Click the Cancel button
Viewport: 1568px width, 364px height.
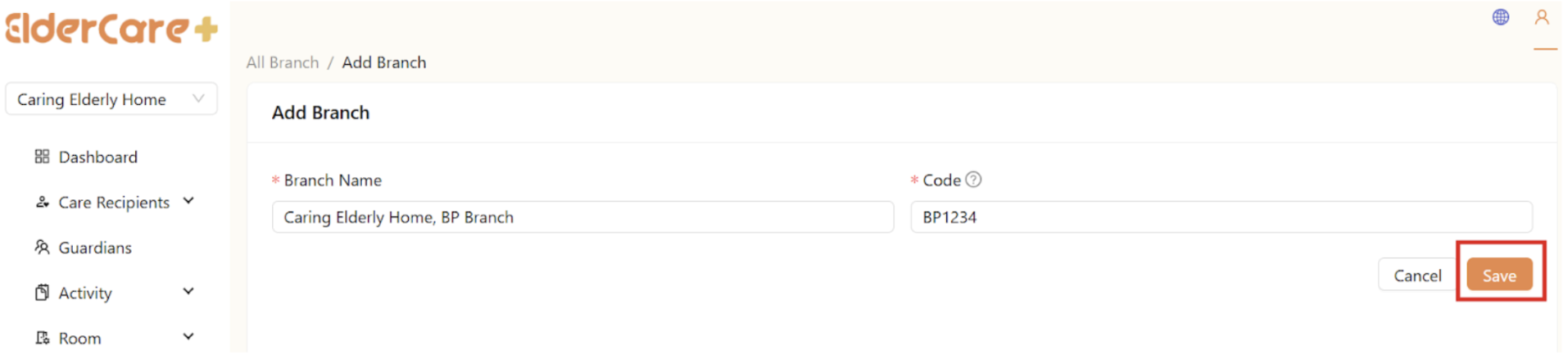pyautogui.click(x=1416, y=275)
